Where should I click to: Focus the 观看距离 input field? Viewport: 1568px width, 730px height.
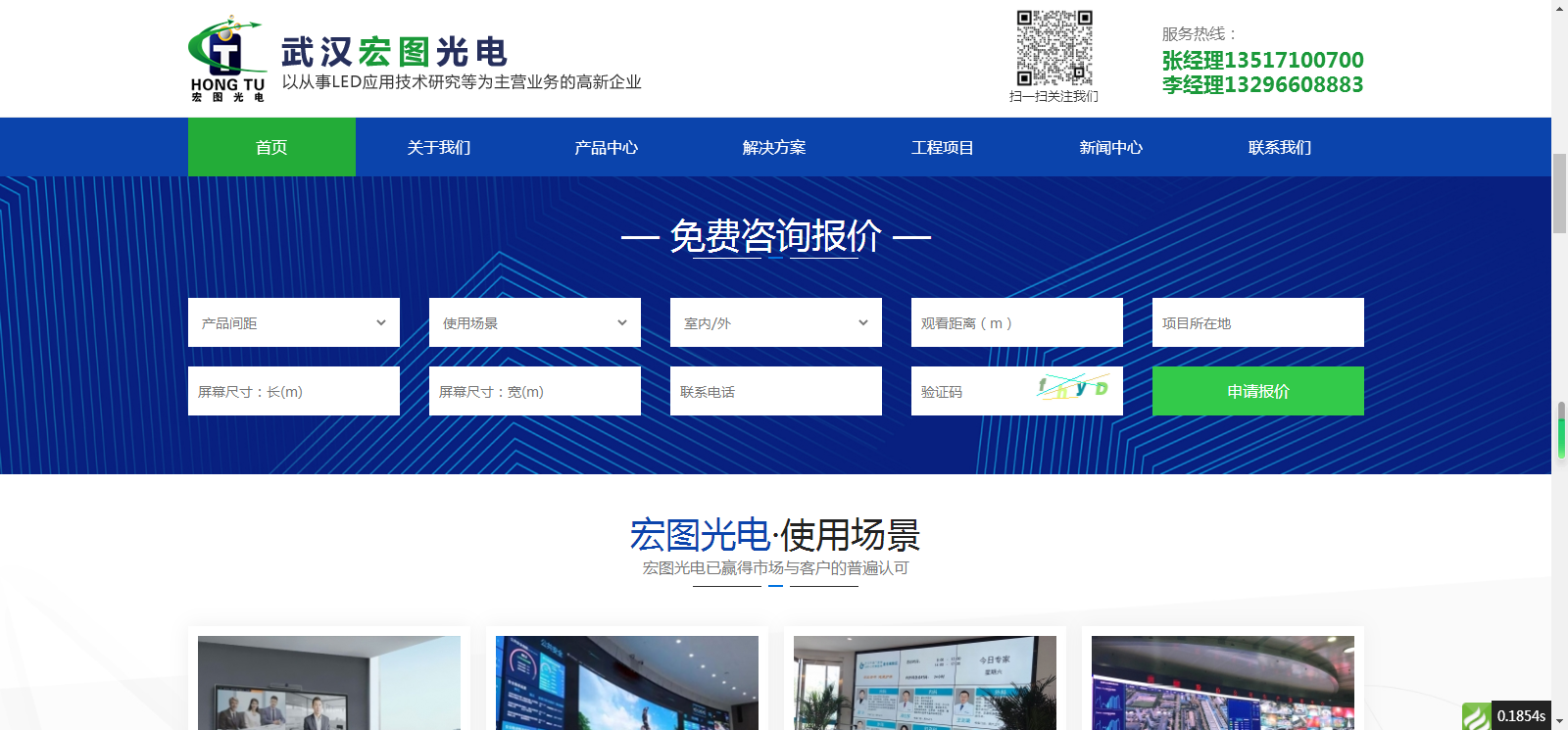coord(1016,322)
